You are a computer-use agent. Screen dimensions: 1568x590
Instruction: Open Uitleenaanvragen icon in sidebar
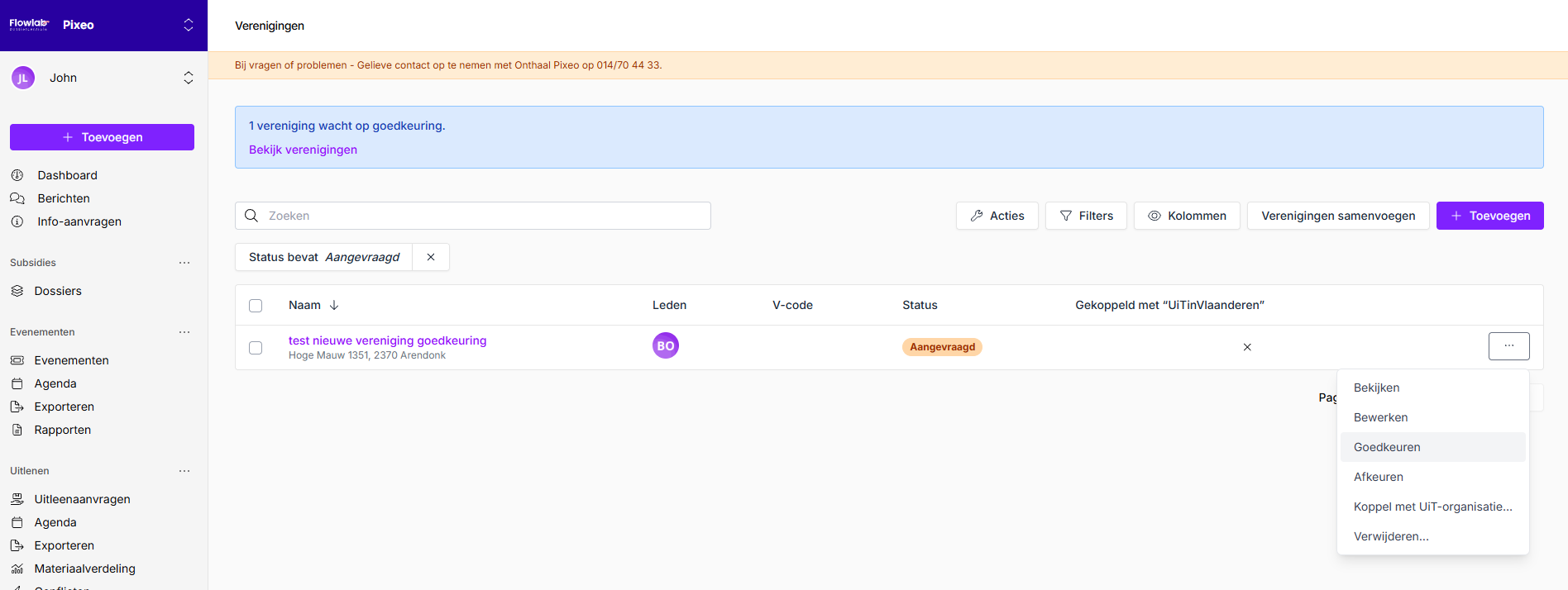pos(17,499)
